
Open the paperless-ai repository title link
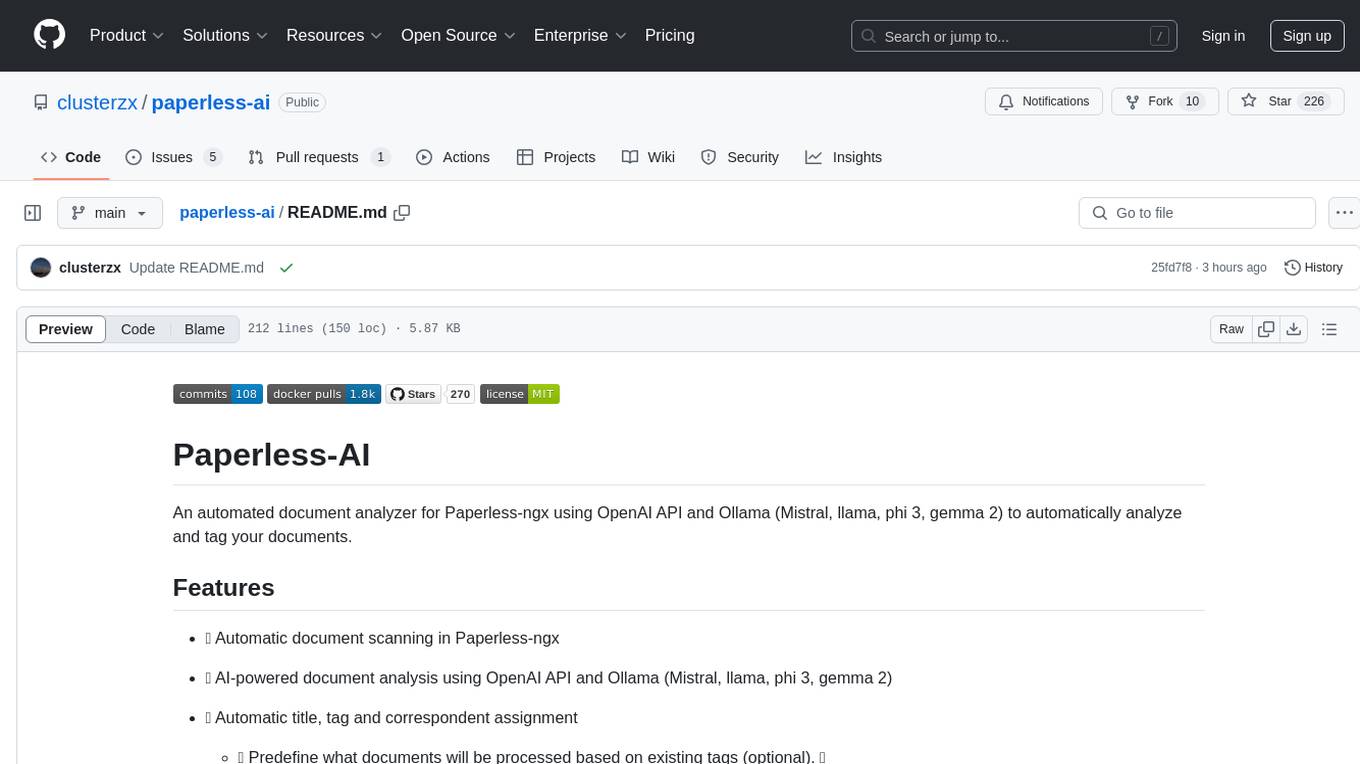211,102
